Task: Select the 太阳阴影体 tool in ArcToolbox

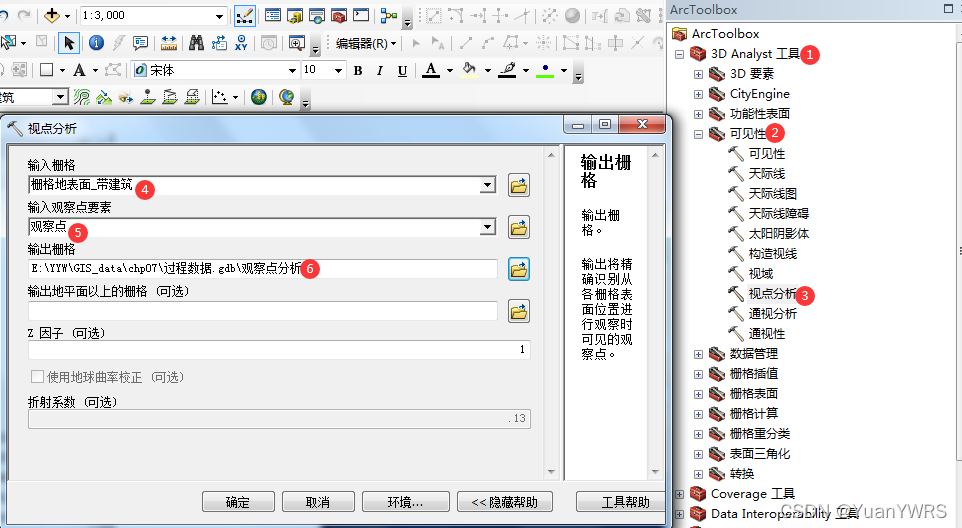Action: click(x=779, y=234)
